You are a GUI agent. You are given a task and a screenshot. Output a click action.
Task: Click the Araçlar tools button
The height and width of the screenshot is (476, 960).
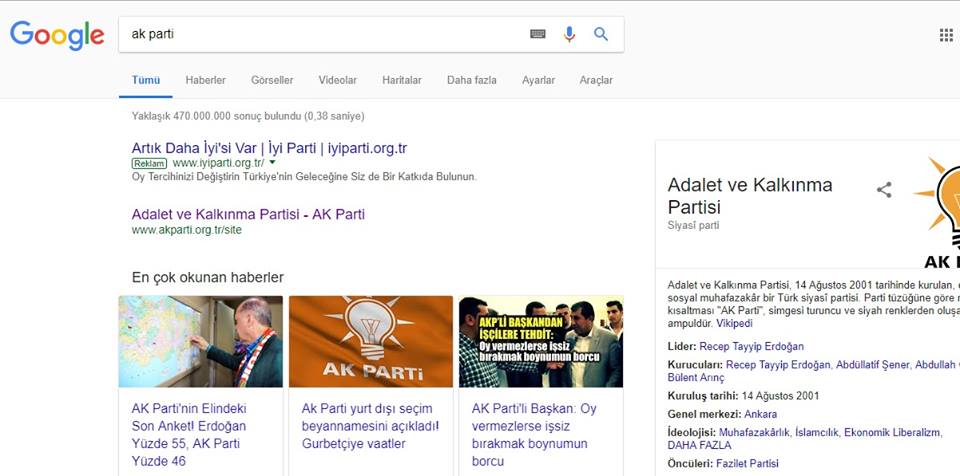pos(596,80)
